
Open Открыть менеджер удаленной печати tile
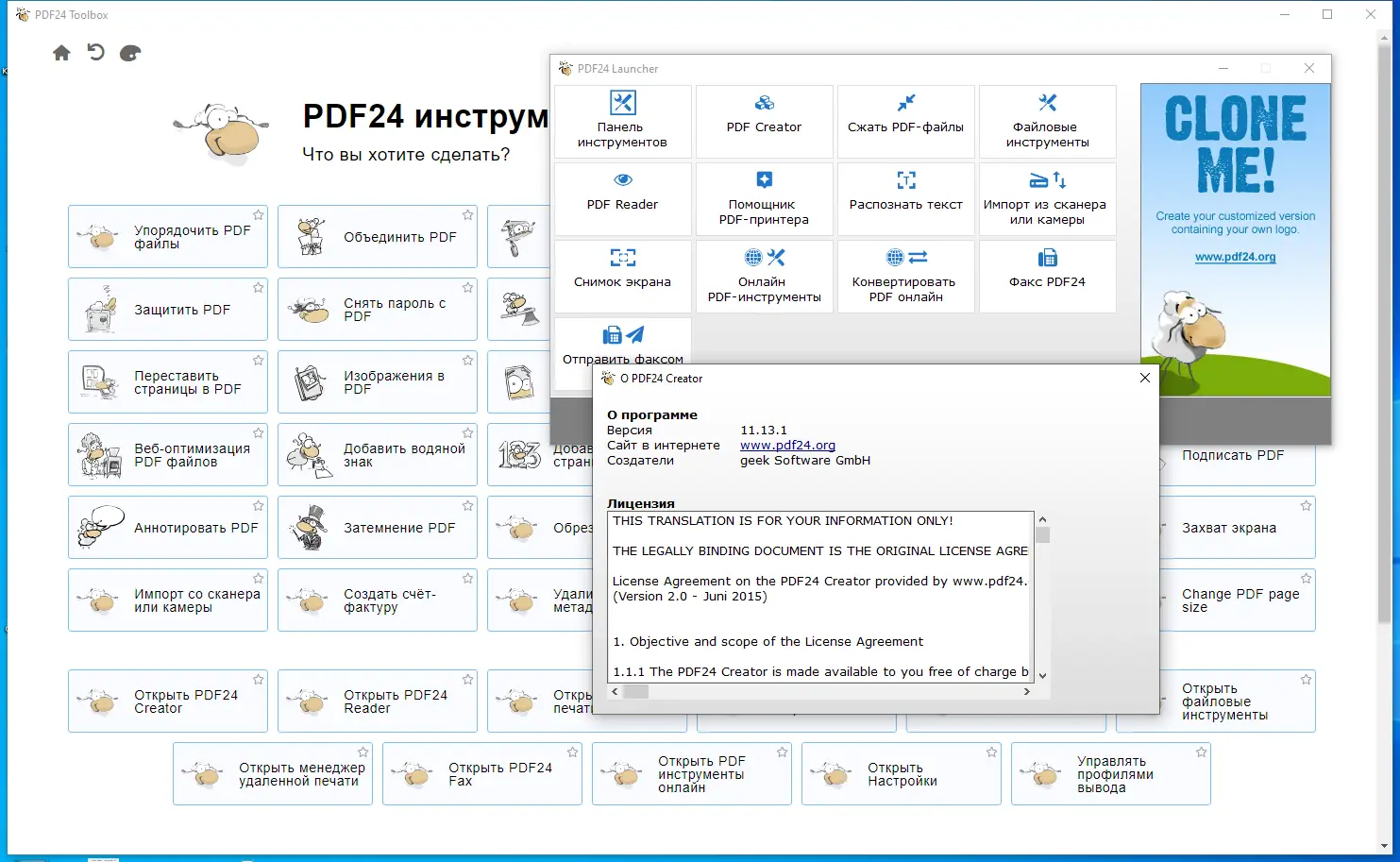(x=273, y=774)
